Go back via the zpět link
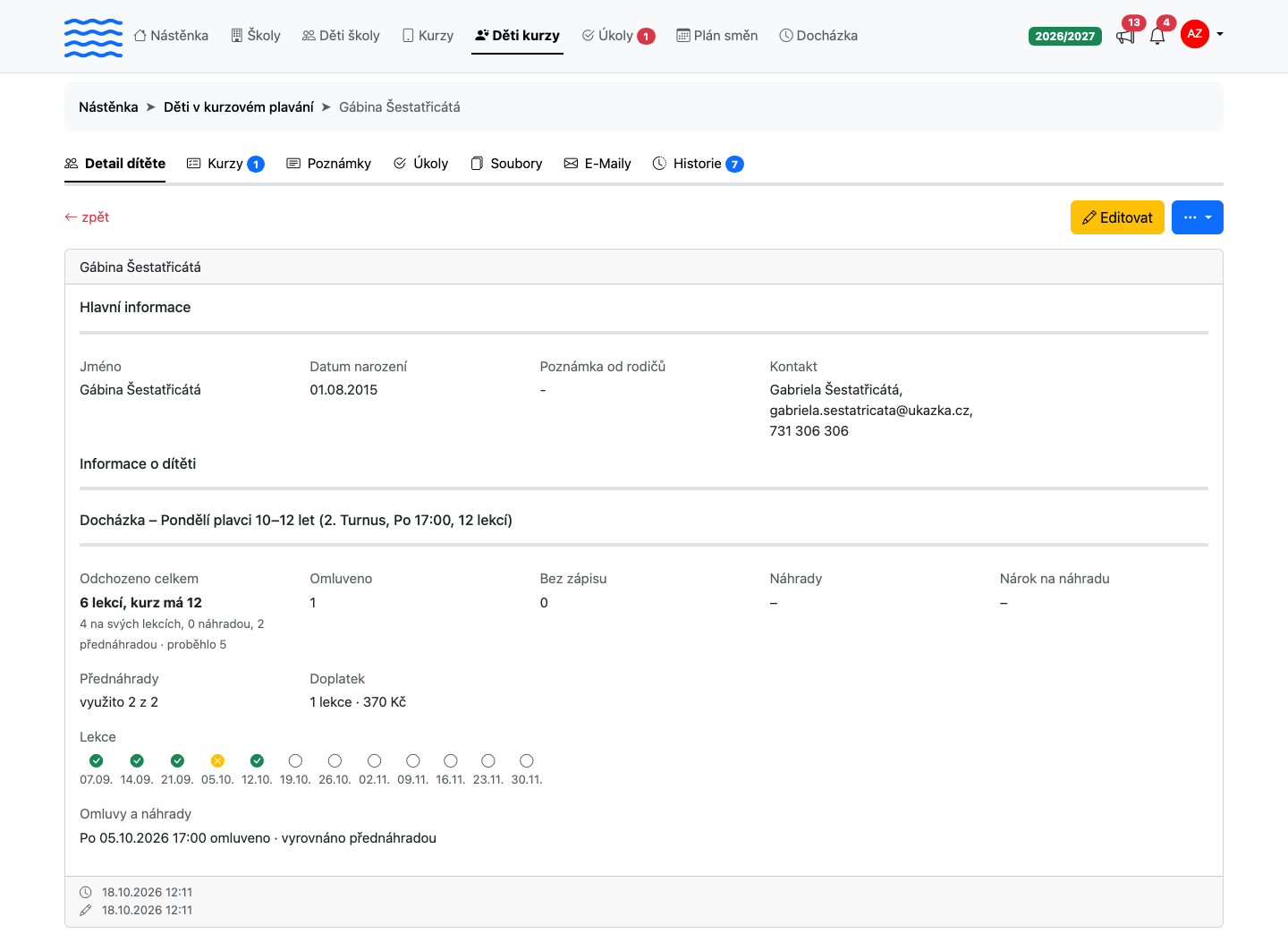Image resolution: width=1288 pixels, height=942 pixels. pos(87,217)
